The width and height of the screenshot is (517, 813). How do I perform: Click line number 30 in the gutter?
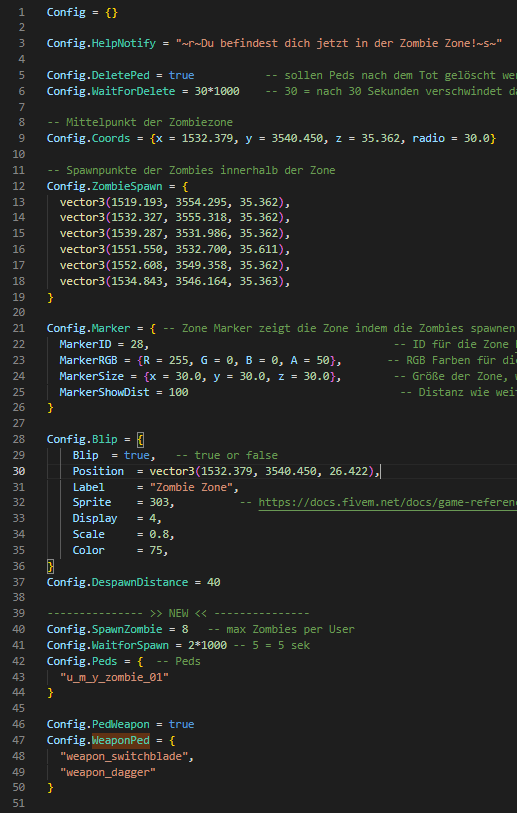(x=19, y=471)
